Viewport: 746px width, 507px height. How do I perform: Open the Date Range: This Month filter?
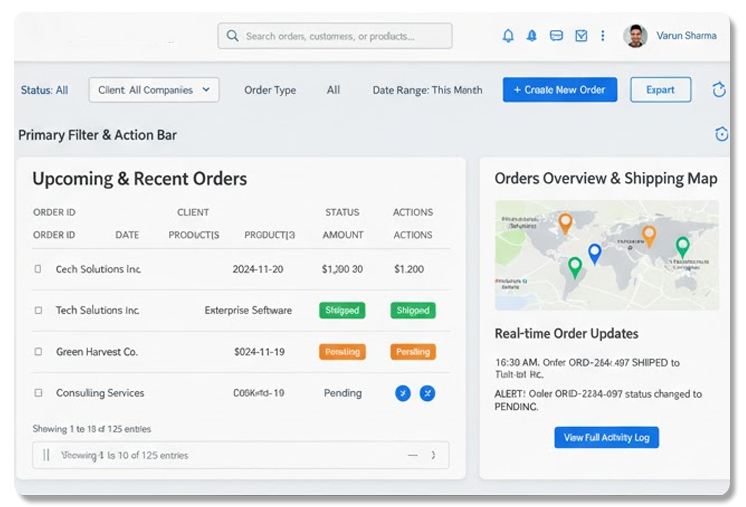427,90
